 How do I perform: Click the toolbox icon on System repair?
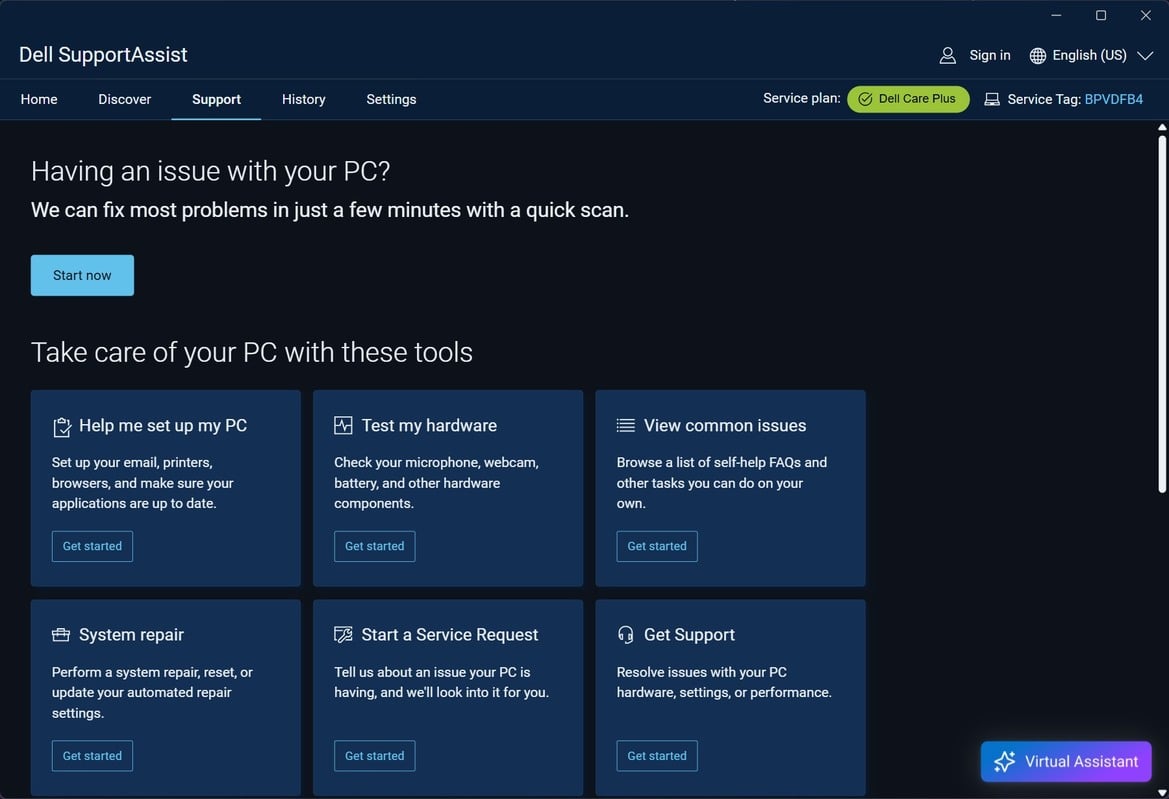60,634
